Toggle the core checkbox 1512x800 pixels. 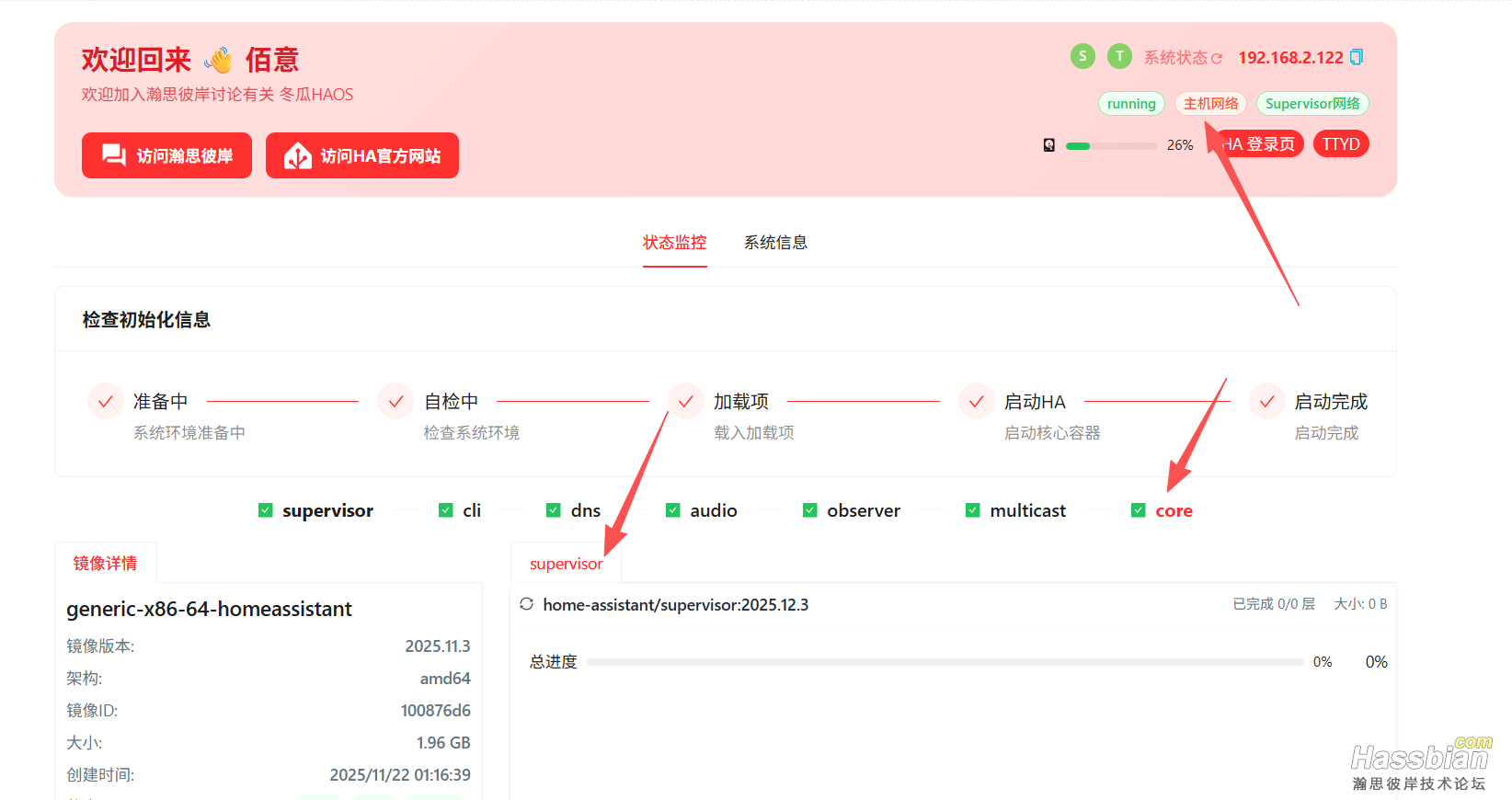1139,510
